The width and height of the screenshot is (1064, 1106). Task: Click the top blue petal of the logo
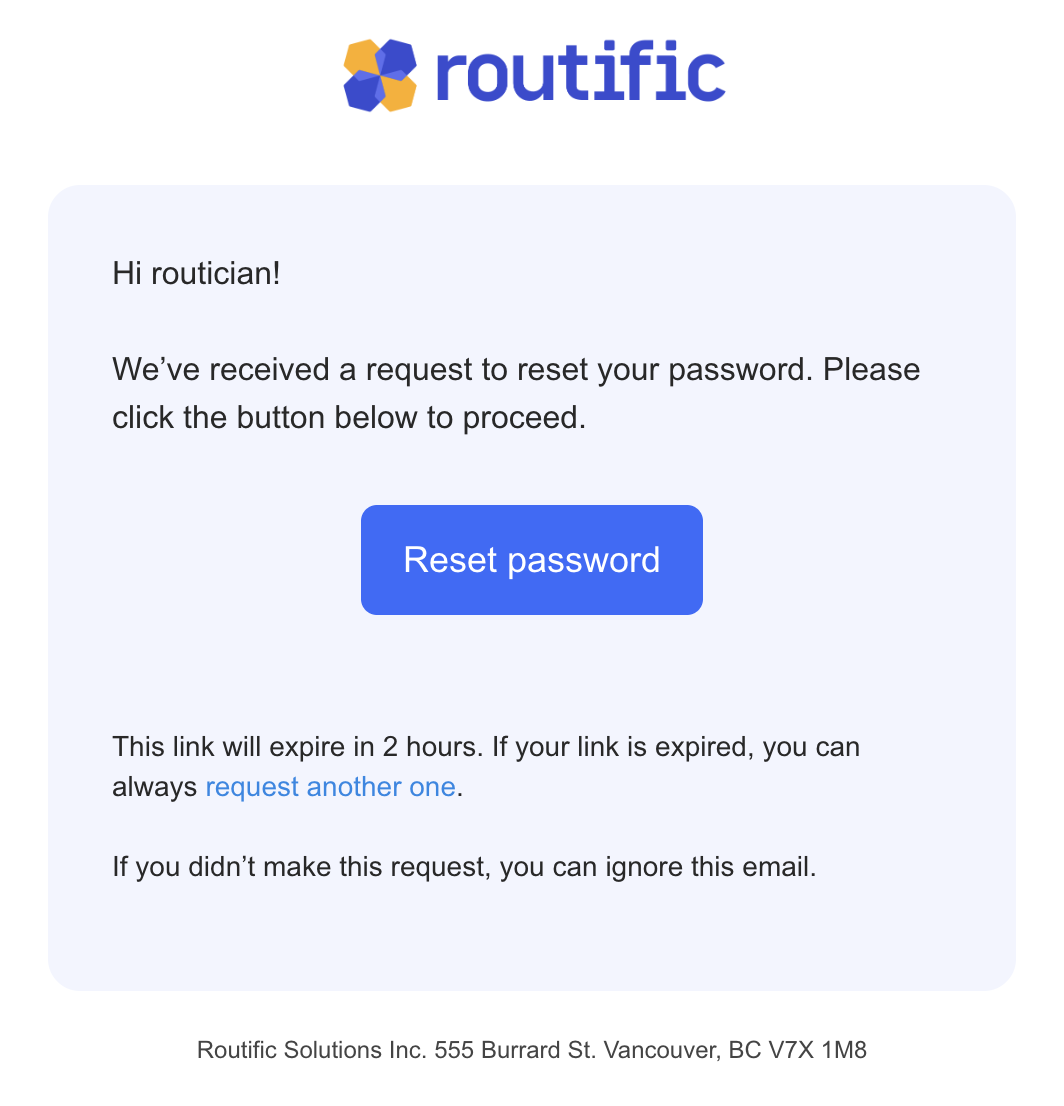click(398, 56)
